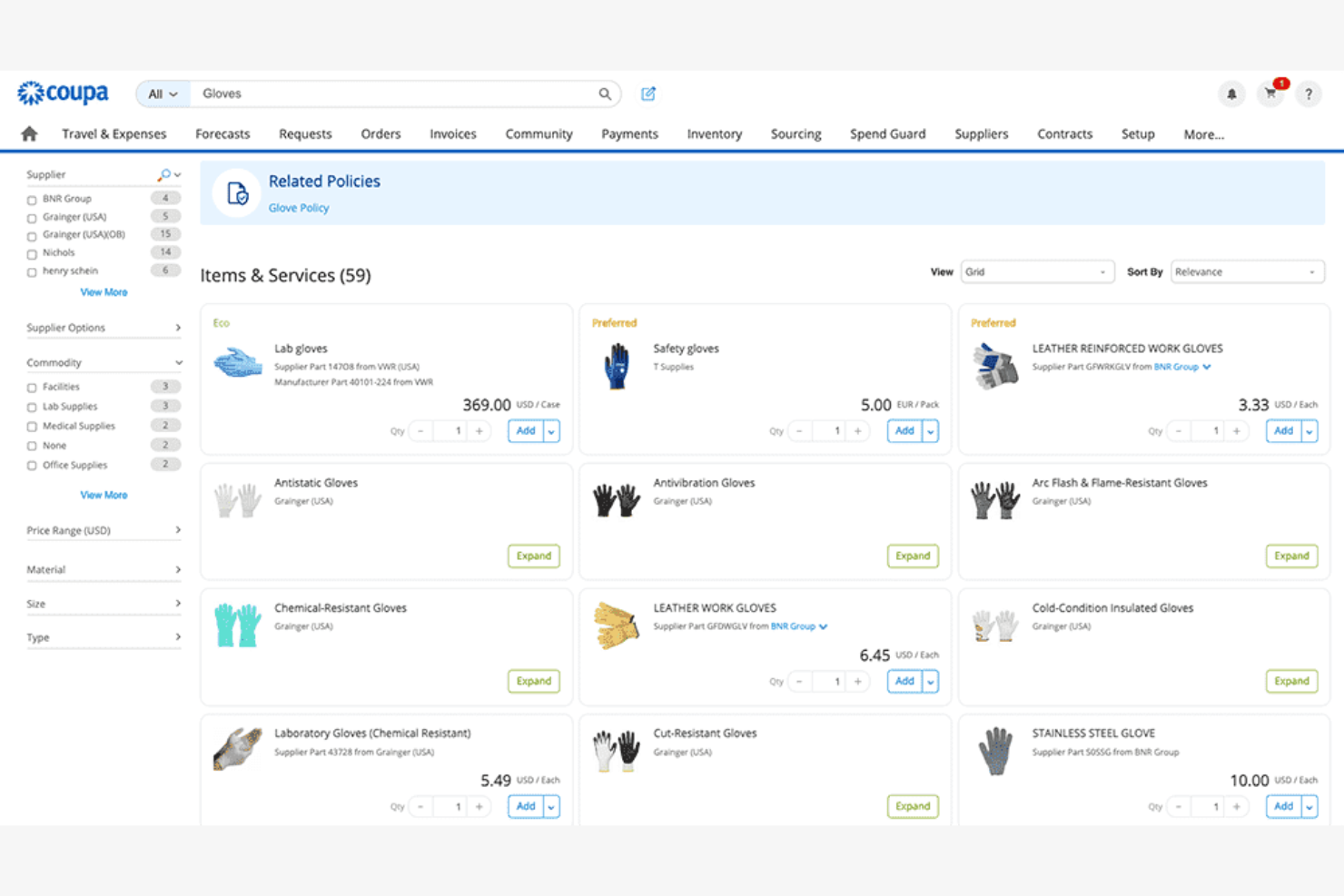Image resolution: width=1344 pixels, height=896 pixels.
Task: Open the Spend Guard menu
Action: (x=888, y=133)
